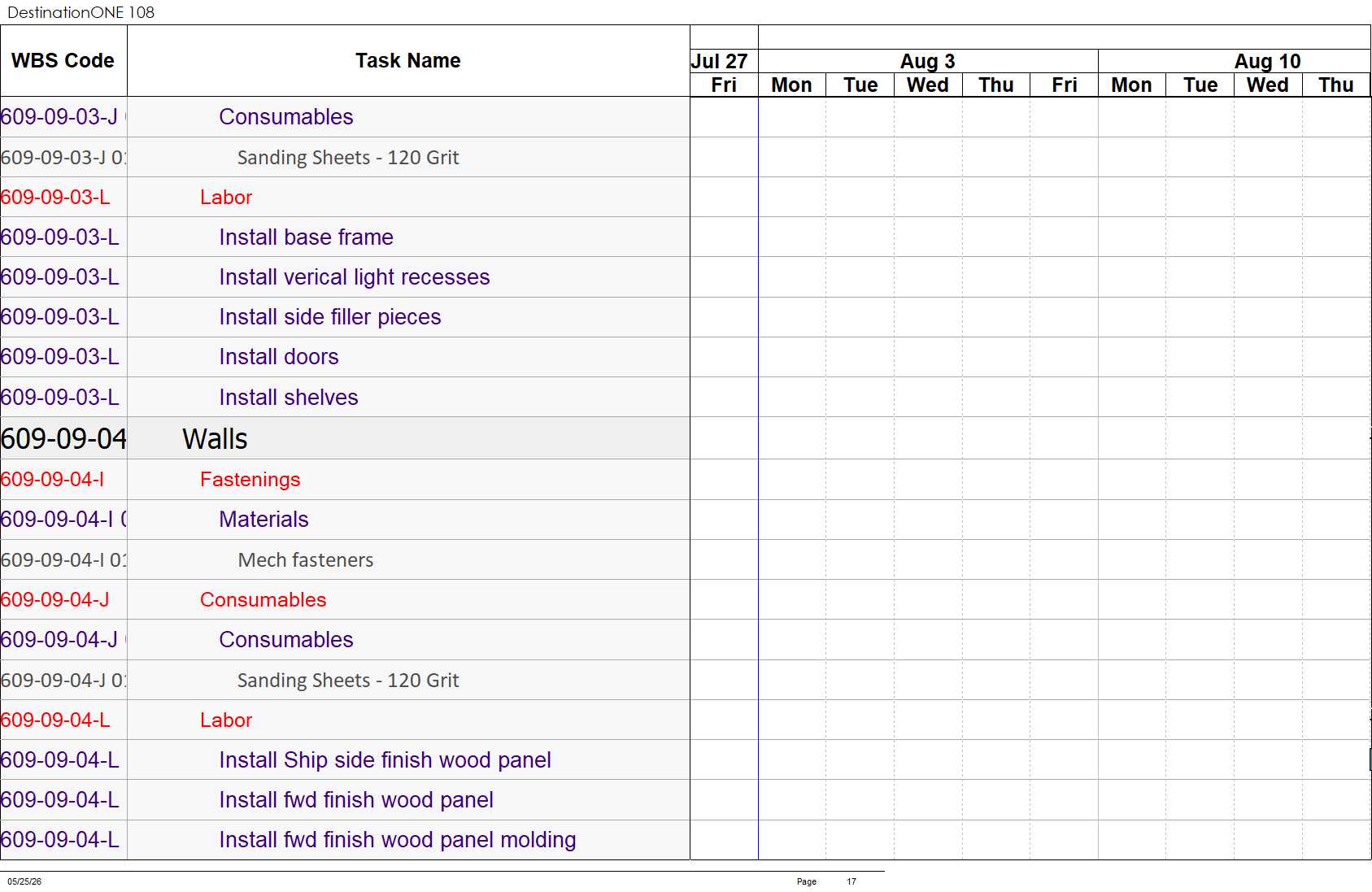Click the Page 17 footer text
Screen dimensions: 1372x892
pyautogui.click(x=826, y=881)
